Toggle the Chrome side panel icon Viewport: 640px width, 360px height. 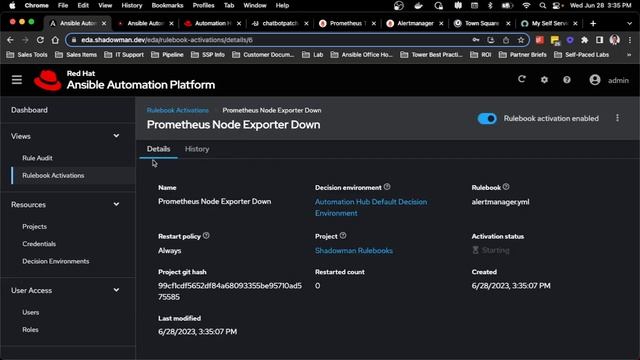point(599,40)
